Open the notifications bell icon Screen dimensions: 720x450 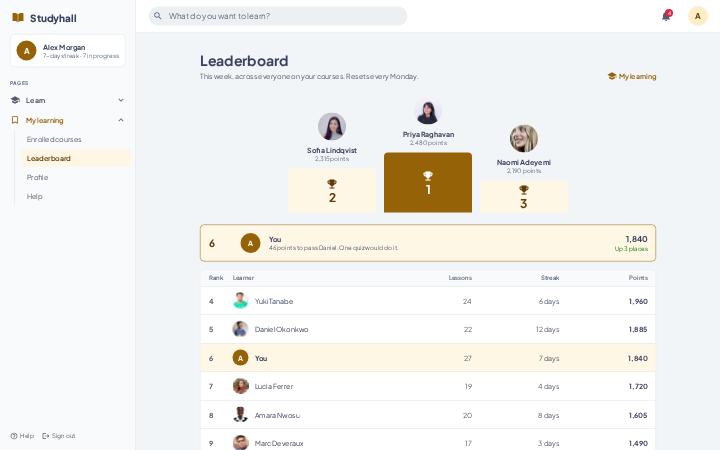coord(666,16)
